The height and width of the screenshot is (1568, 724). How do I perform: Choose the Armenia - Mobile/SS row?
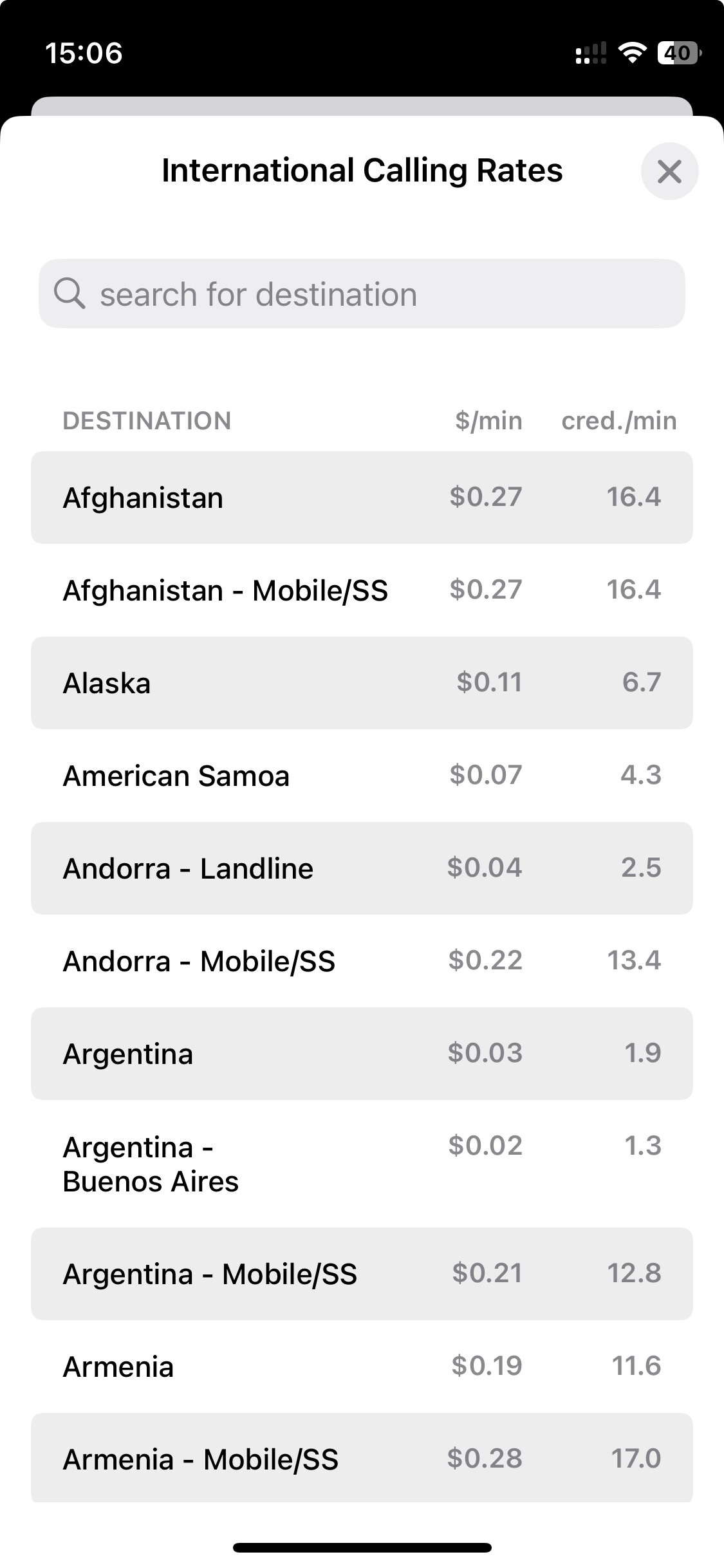coord(362,1458)
